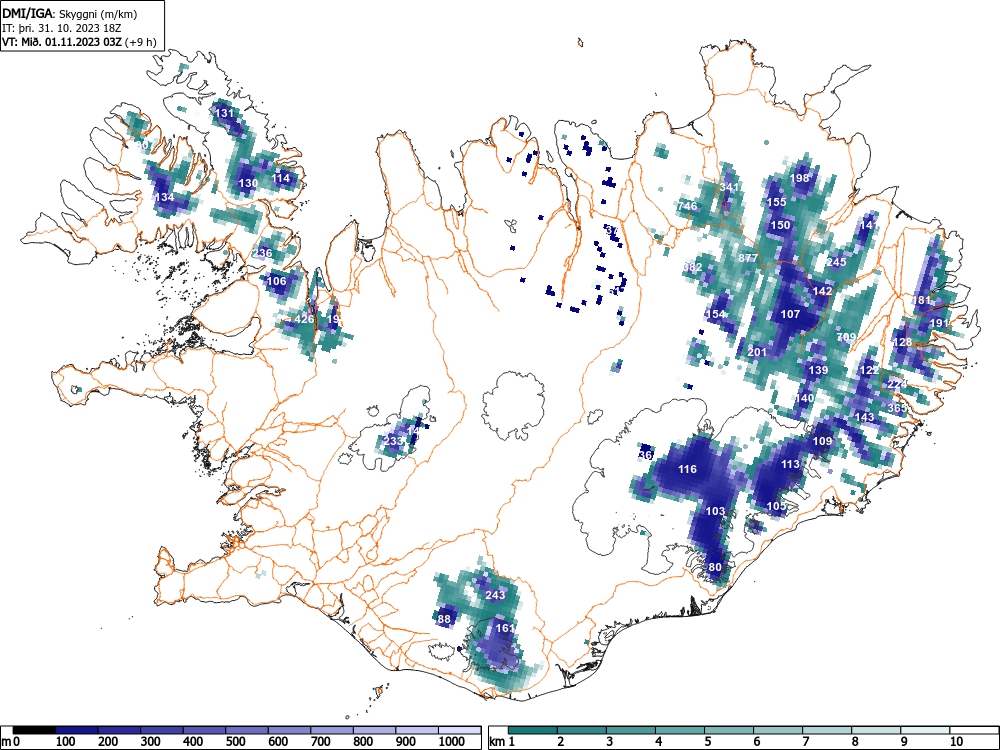
Task: Click the '142' visibility value
Action: coord(823,291)
